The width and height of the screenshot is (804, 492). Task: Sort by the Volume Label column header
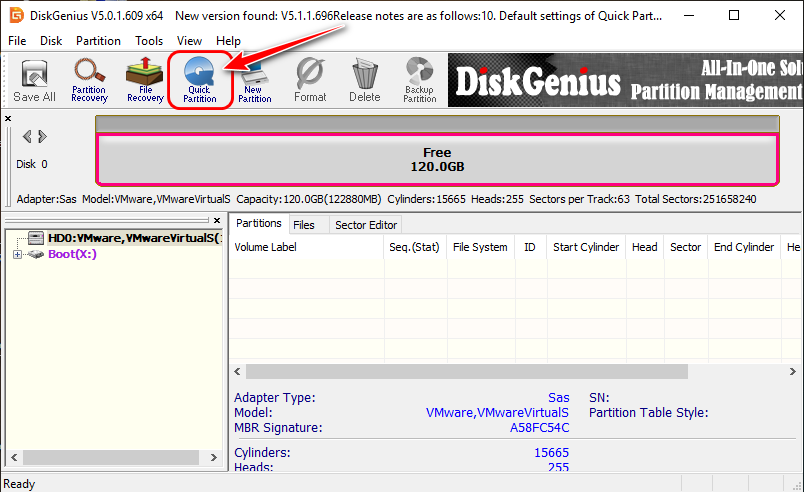tap(307, 247)
